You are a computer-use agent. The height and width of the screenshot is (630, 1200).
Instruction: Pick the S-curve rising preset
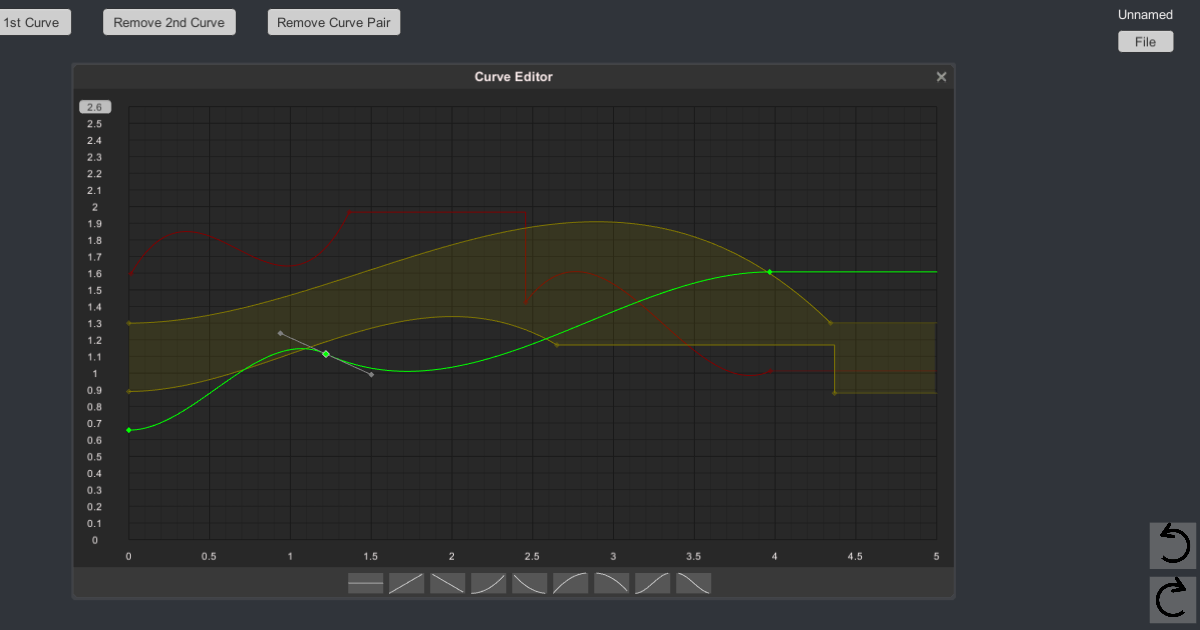(x=652, y=582)
